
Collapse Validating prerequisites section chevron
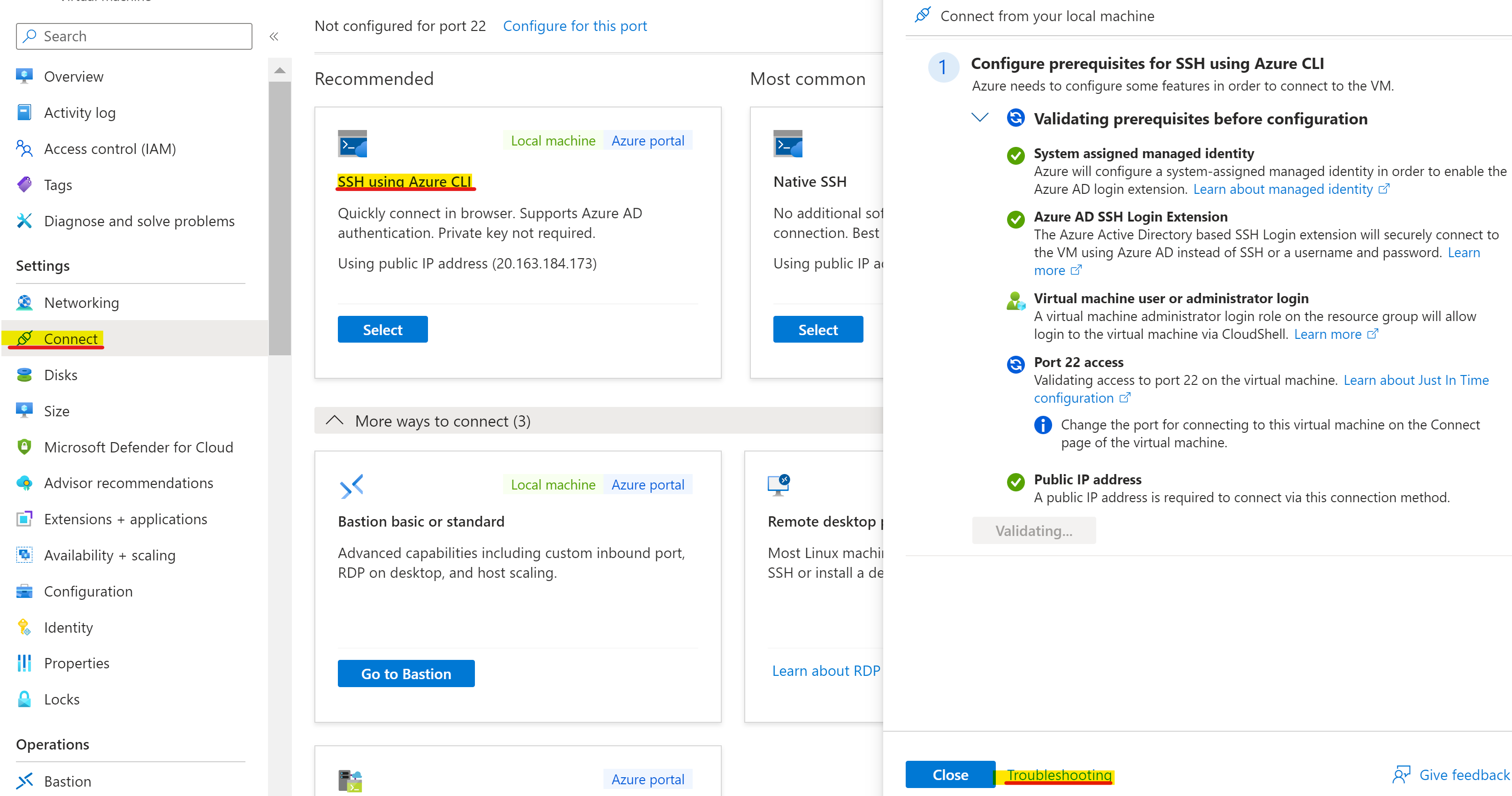(x=980, y=117)
